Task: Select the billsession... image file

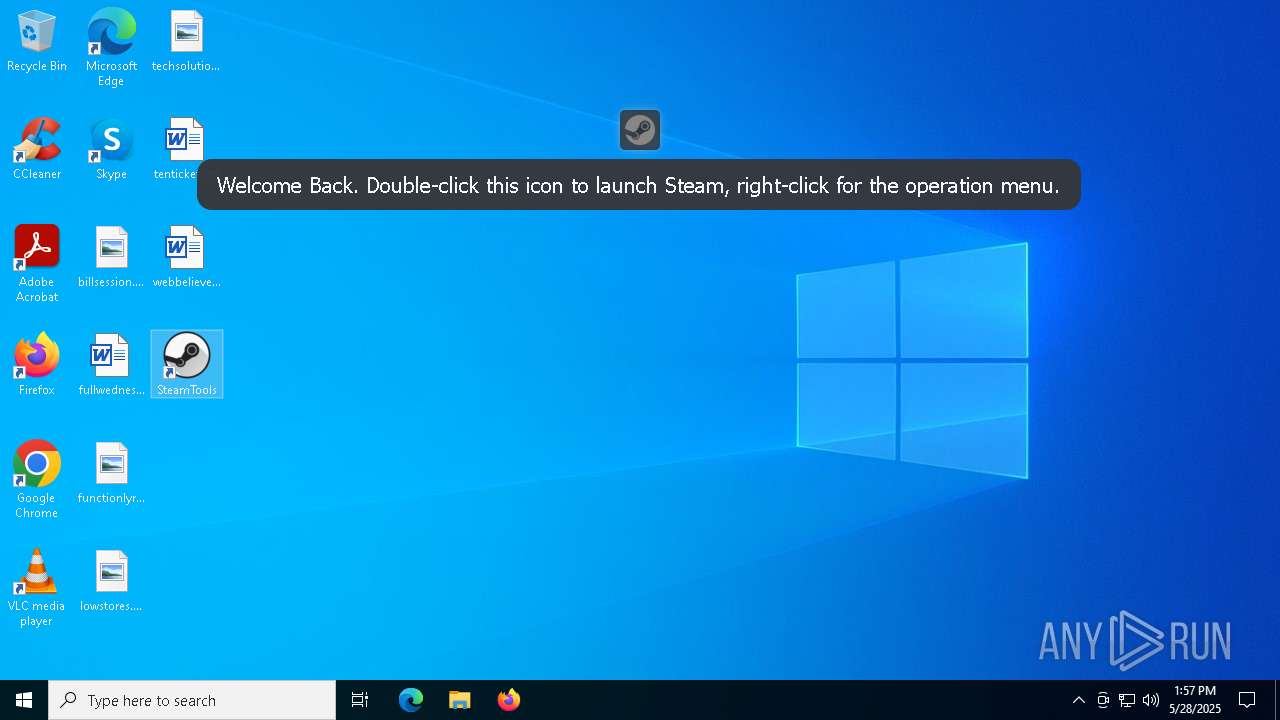Action: 111,258
